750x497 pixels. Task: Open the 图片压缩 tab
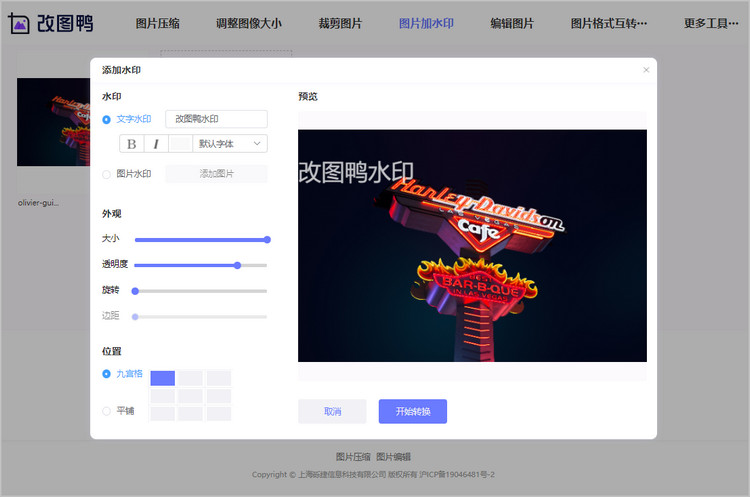tap(157, 23)
